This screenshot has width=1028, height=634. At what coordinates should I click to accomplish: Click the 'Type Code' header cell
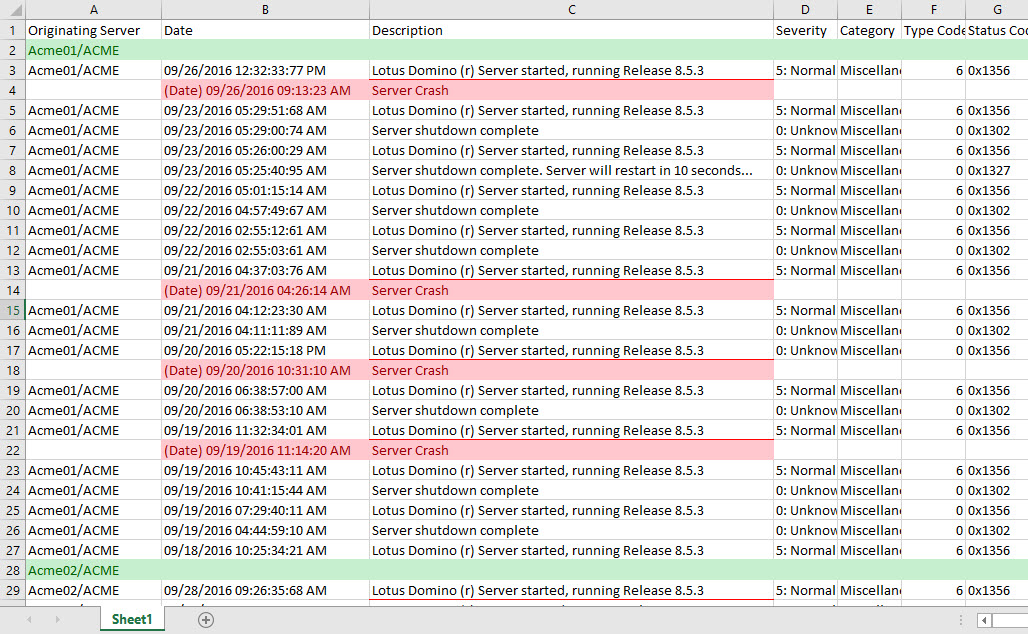[934, 30]
